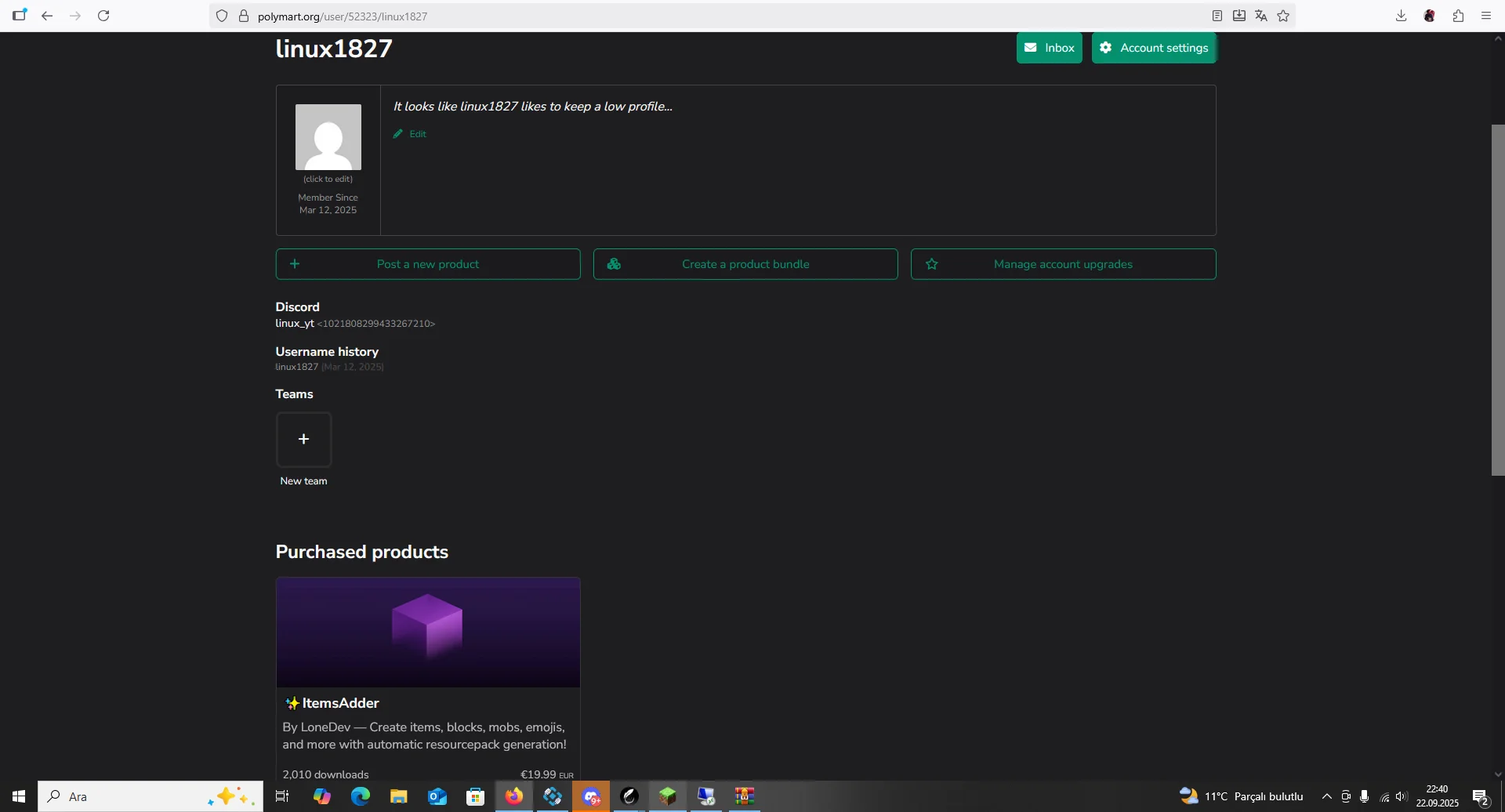Screen dimensions: 1505x812
Task: Open Windows Task View
Action: click(x=282, y=796)
